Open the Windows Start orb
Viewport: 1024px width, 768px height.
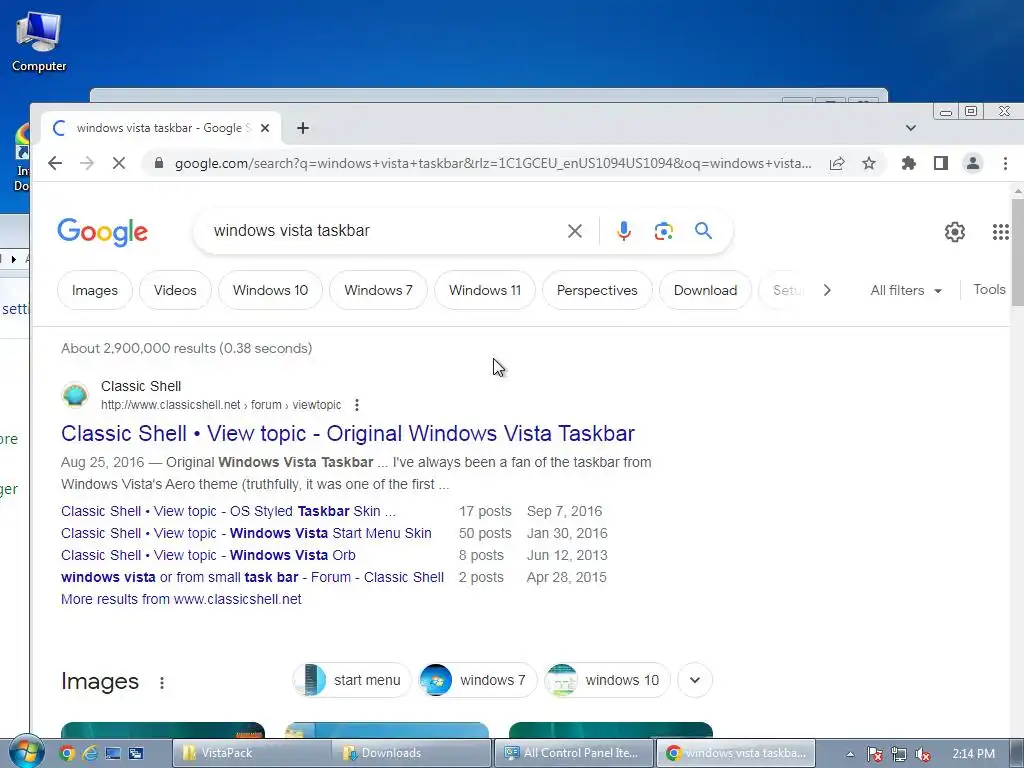click(27, 752)
